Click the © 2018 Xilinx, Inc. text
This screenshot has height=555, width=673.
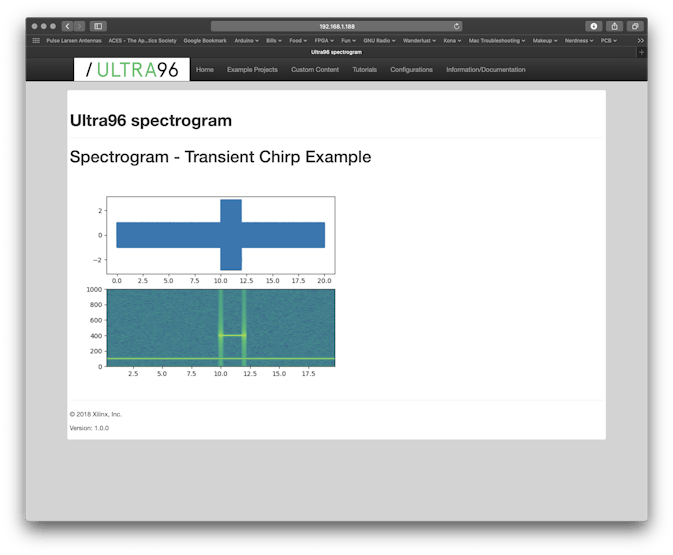pyautogui.click(x=96, y=414)
